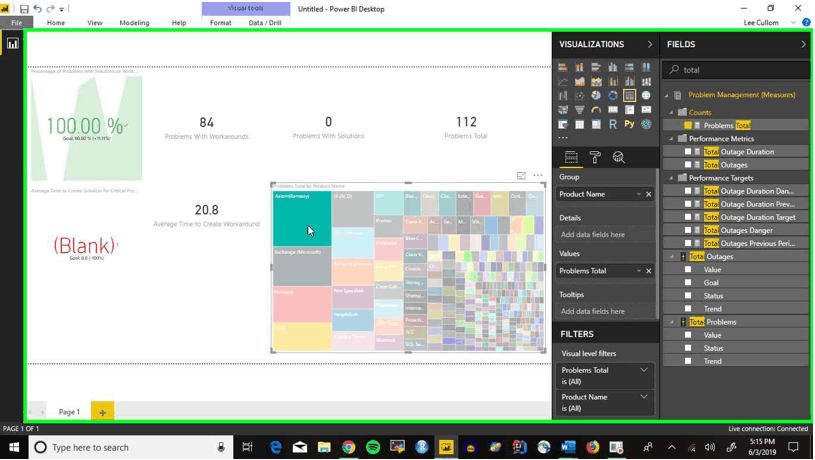Check the Total Outage Duration Dan... checkbox
The image size is (815, 460).
(688, 191)
